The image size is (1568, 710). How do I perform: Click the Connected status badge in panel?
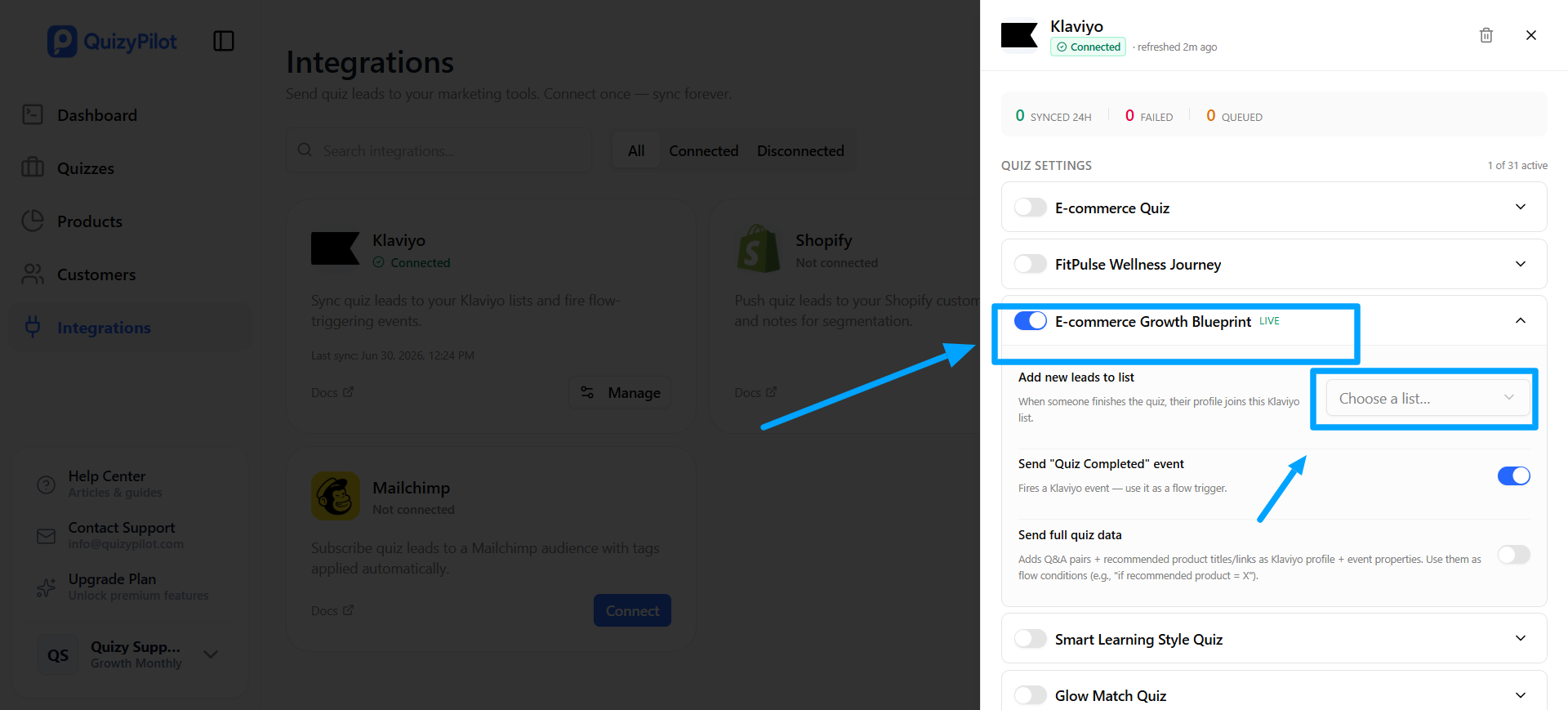[x=1088, y=47]
